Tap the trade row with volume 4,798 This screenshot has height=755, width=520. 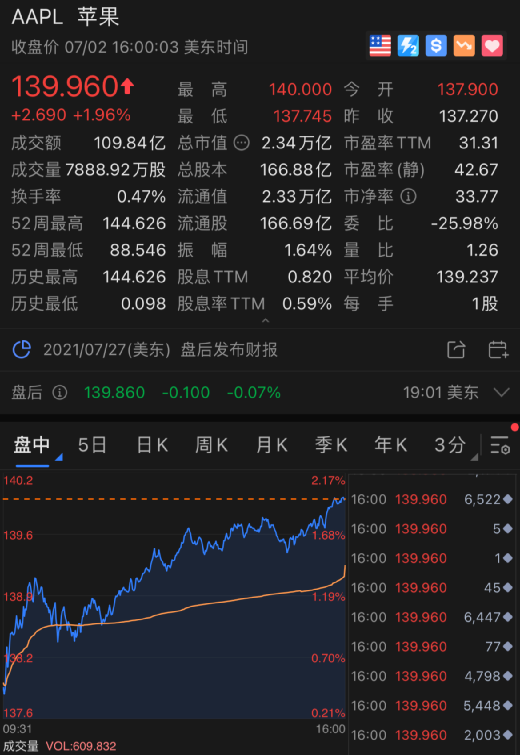tap(432, 676)
